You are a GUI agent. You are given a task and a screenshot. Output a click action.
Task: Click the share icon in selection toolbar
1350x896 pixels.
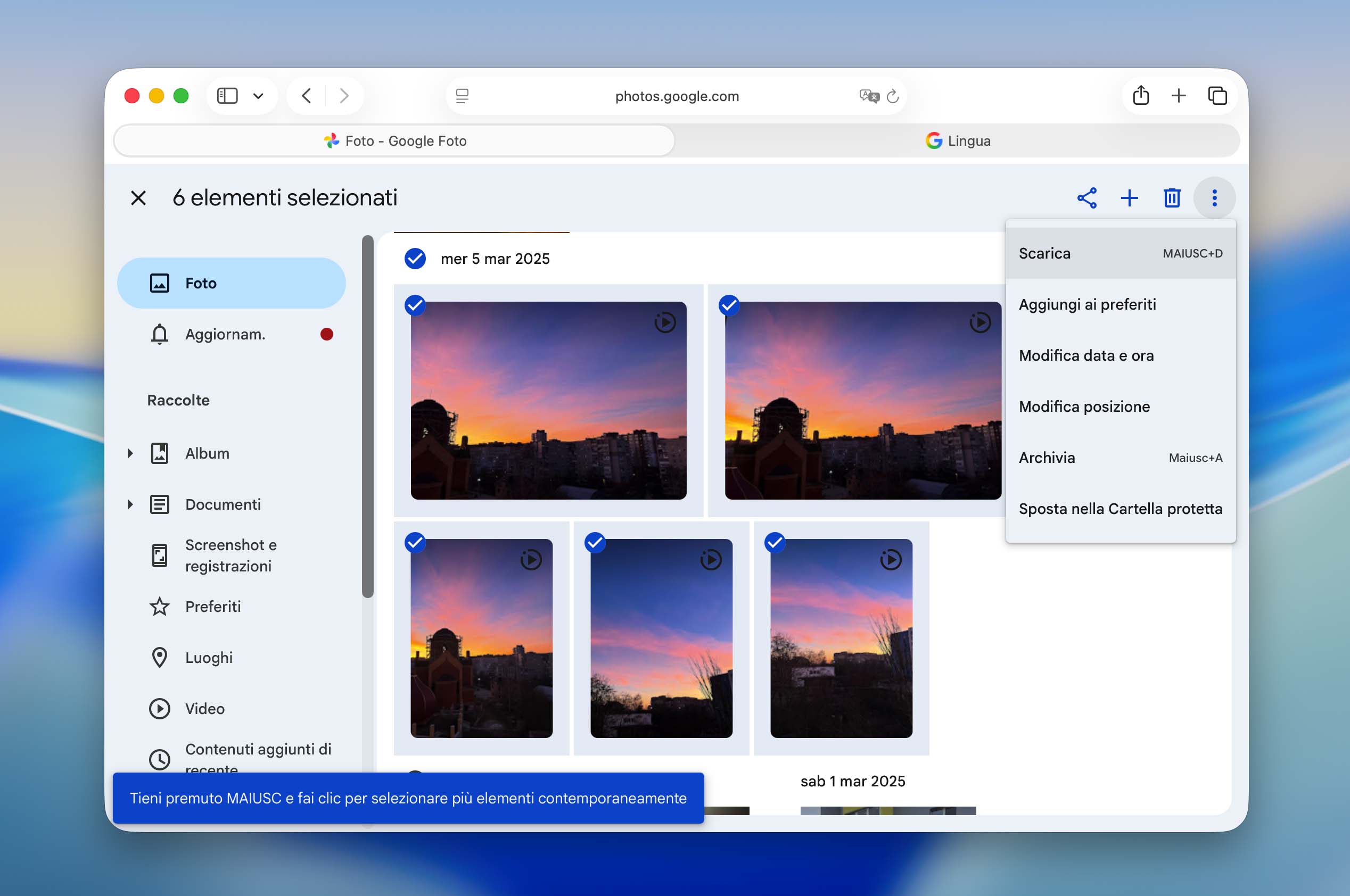point(1086,198)
